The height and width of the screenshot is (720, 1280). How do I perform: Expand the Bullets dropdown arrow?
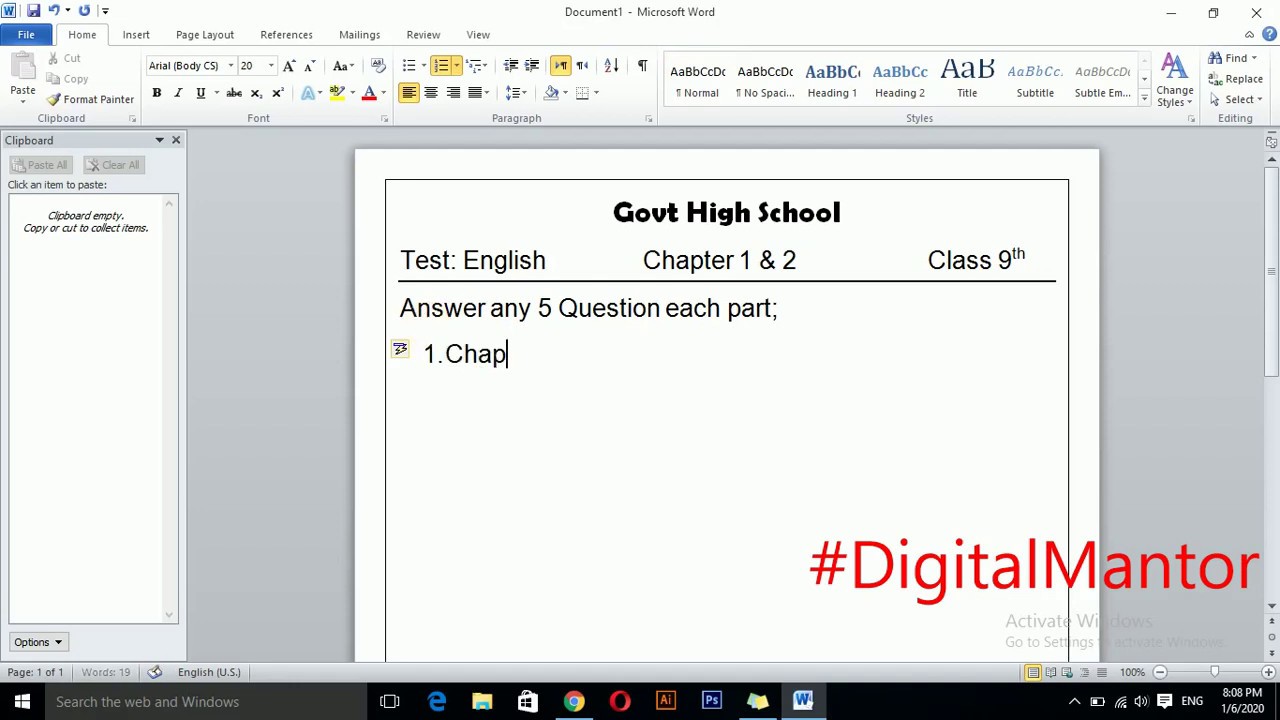(424, 66)
